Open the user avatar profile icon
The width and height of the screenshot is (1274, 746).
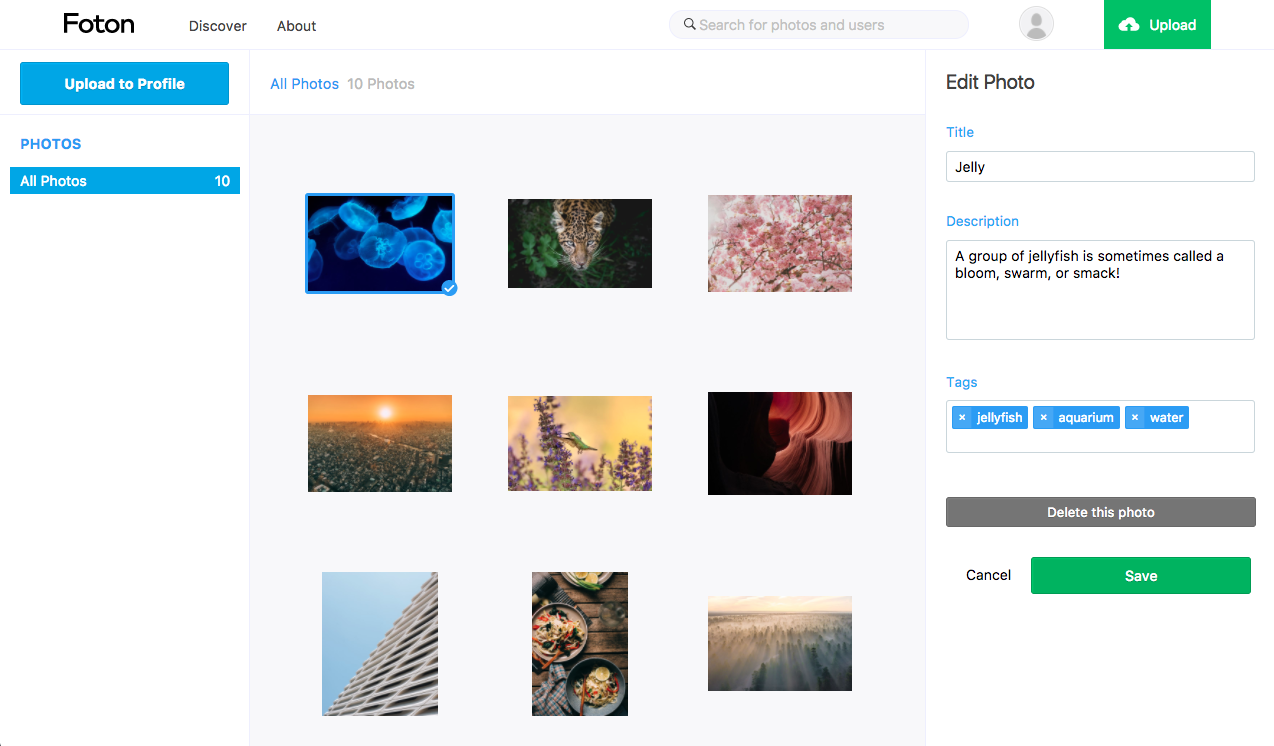tap(1036, 24)
